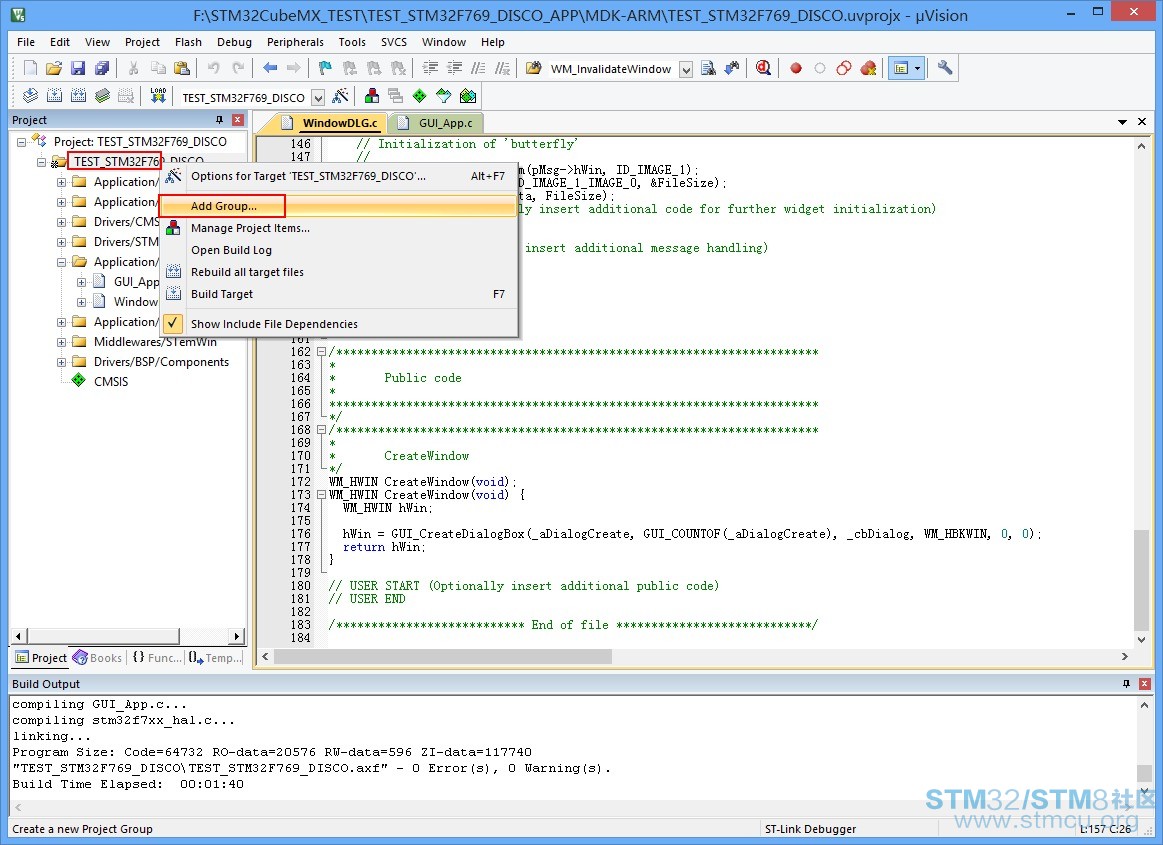The width and height of the screenshot is (1163, 845).
Task: Disable all breakpoints icon
Action: click(x=844, y=68)
